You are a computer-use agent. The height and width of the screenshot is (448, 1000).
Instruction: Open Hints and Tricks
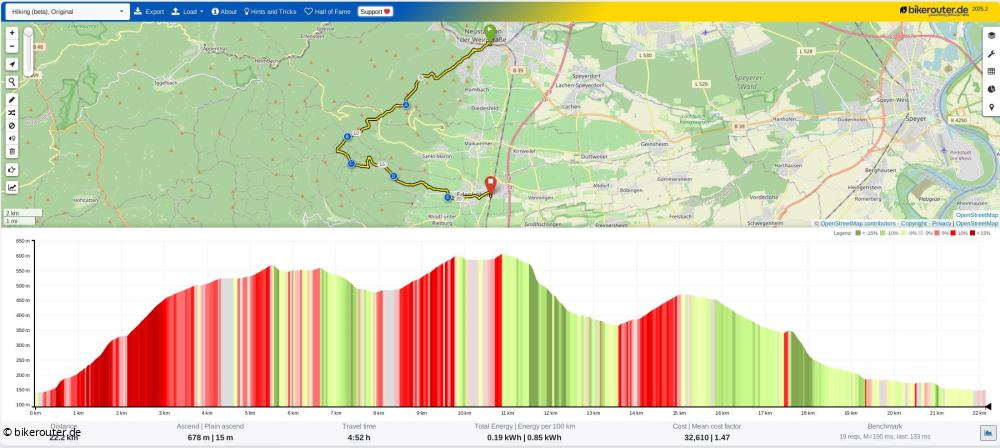(270, 11)
